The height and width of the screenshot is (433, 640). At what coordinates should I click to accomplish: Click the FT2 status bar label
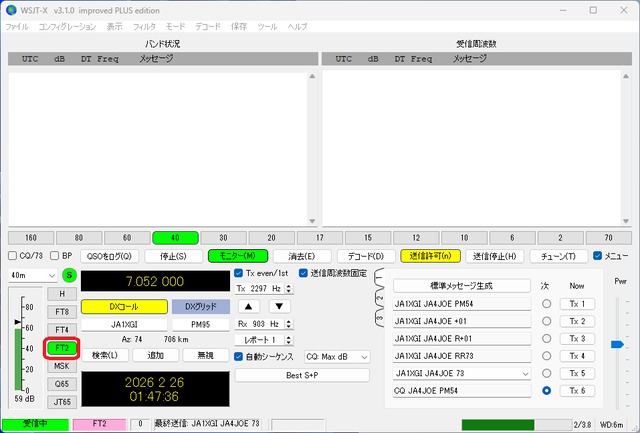coord(100,424)
